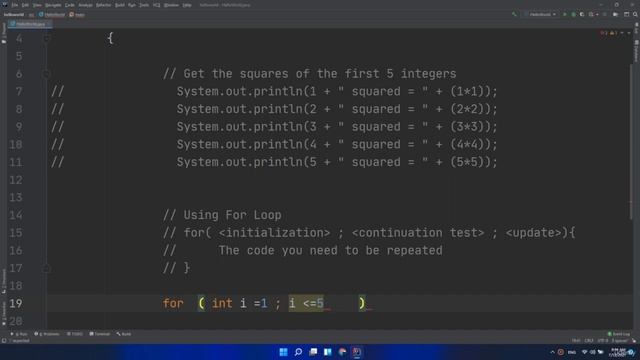Click the helloworld project breadcrumb
640x360 pixels.
13,14
